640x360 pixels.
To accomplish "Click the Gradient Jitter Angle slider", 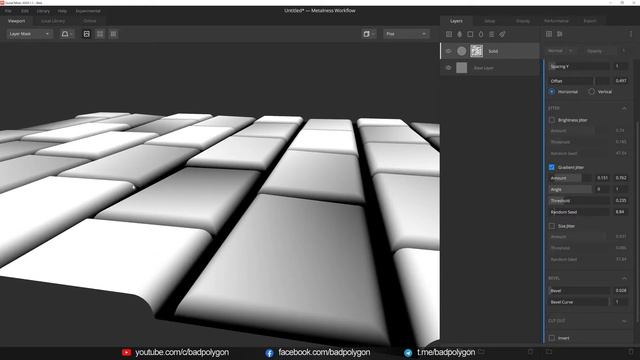I will pyautogui.click(x=570, y=189).
